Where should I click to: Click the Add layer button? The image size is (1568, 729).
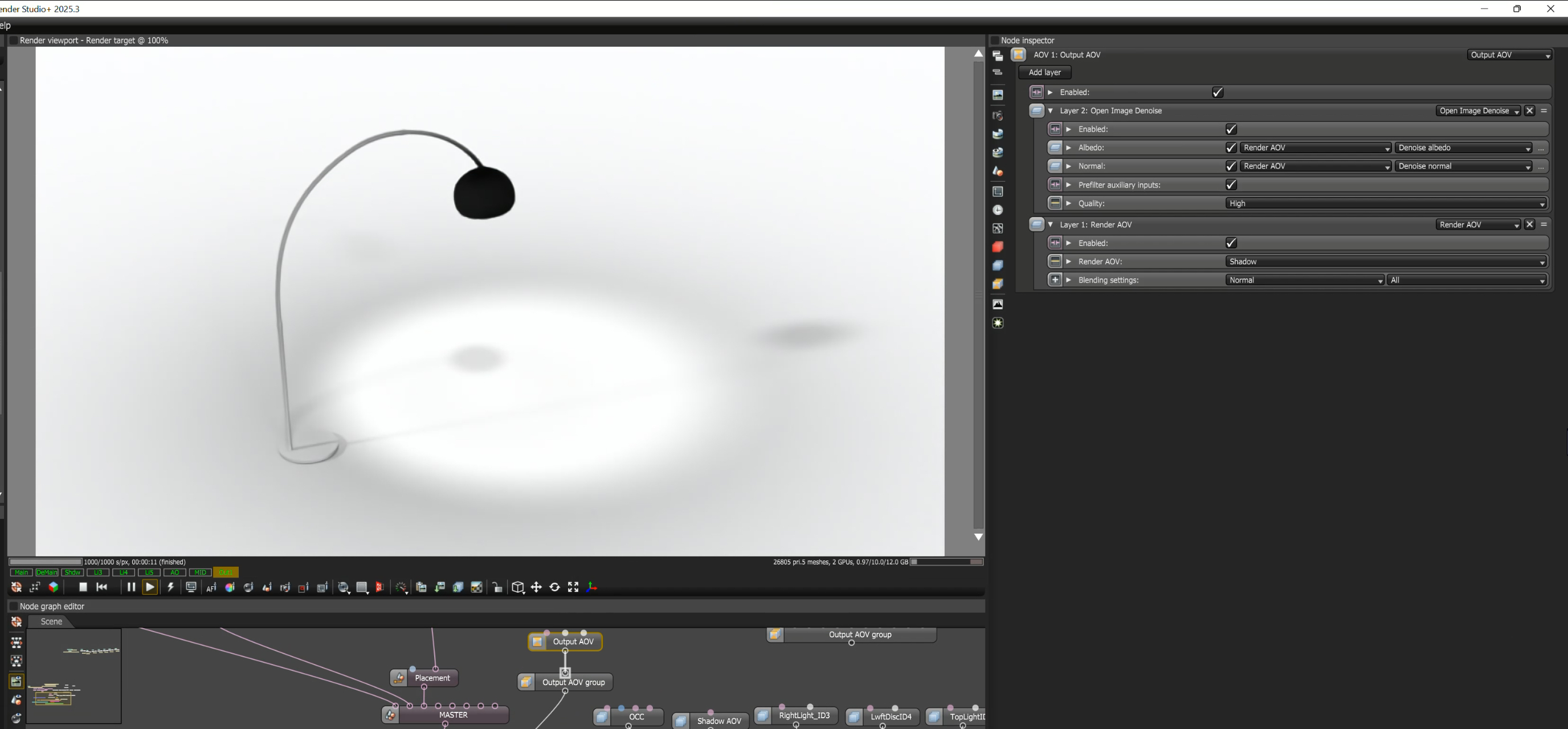click(1044, 72)
